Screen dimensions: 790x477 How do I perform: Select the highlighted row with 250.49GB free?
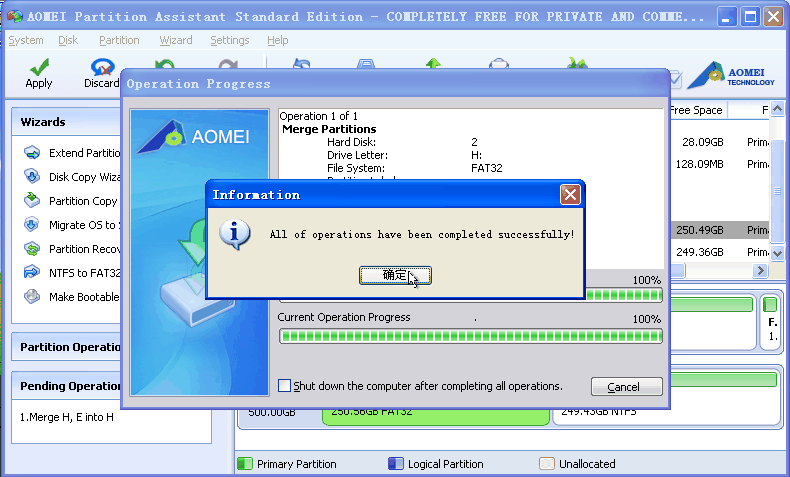tap(719, 230)
